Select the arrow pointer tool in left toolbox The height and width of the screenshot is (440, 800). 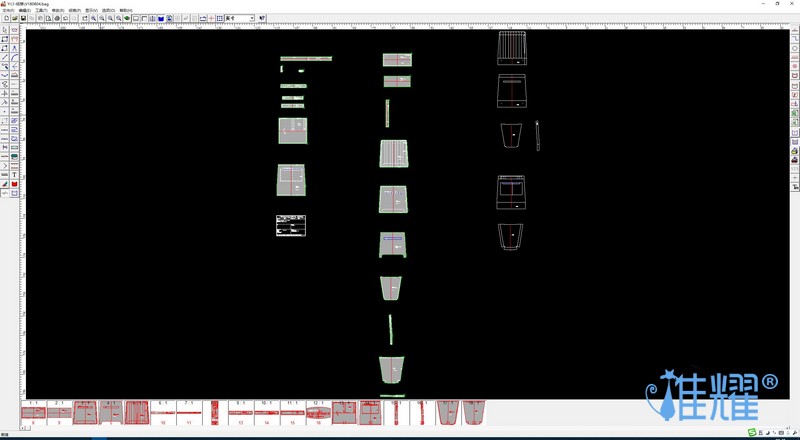point(5,30)
